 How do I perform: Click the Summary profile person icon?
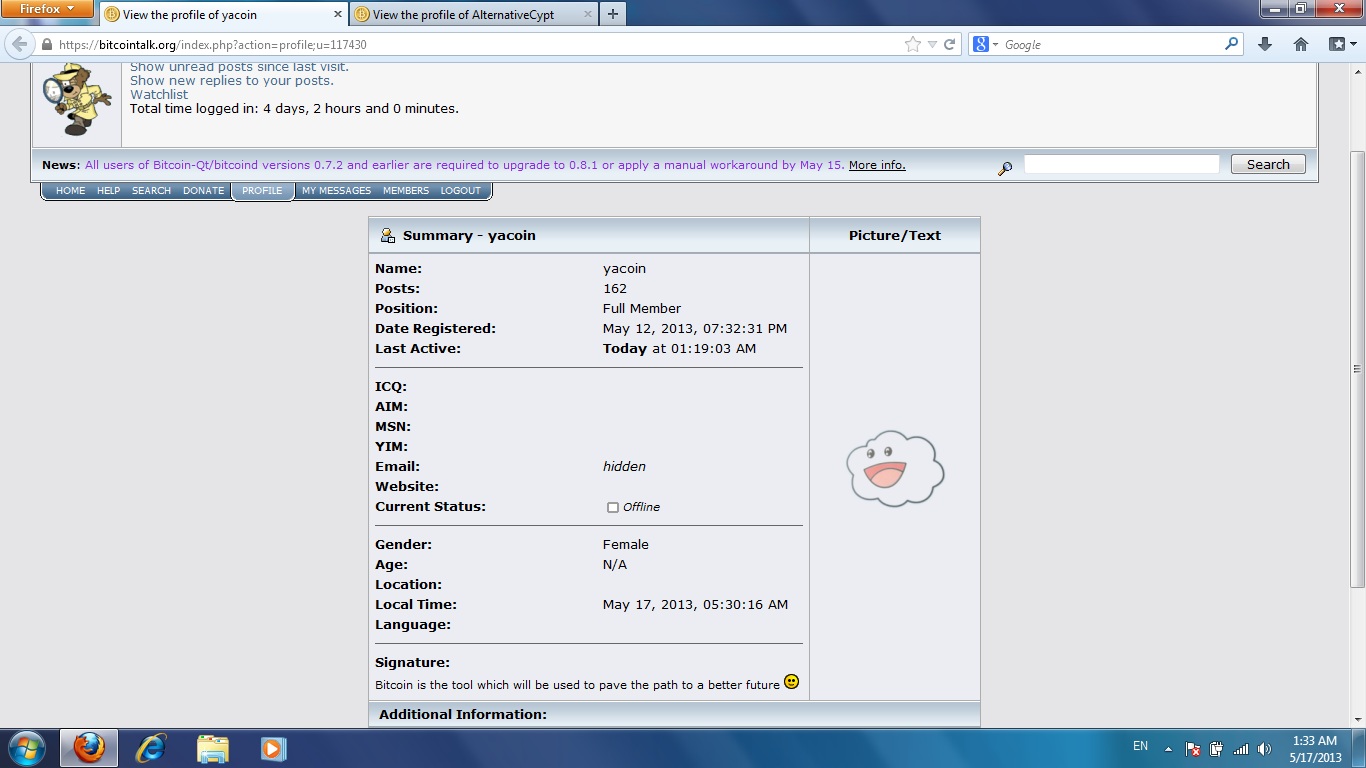388,235
